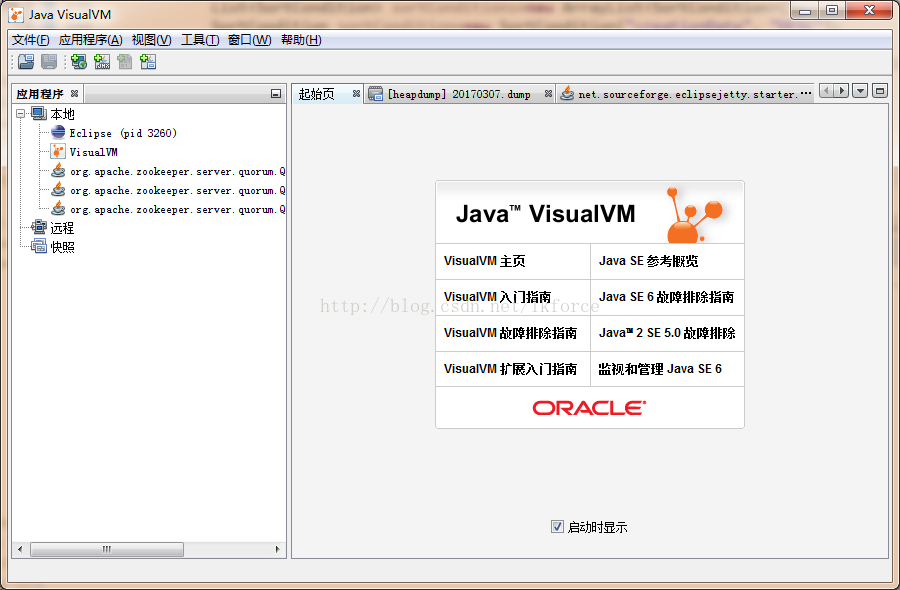Screen dimensions: 900x590
Task: Click the applications panel horizontal scrollbar thumb
Action: pos(107,549)
